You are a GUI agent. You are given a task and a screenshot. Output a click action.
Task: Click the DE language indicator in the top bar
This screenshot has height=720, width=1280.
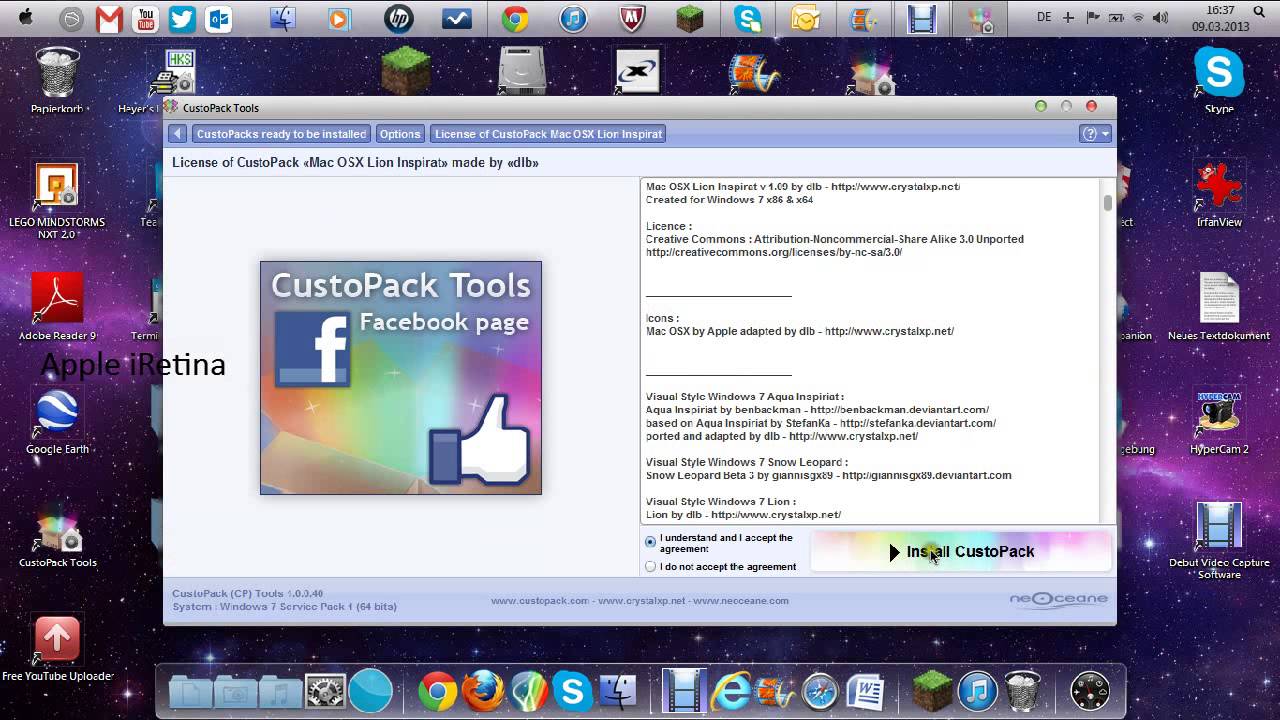click(1045, 17)
